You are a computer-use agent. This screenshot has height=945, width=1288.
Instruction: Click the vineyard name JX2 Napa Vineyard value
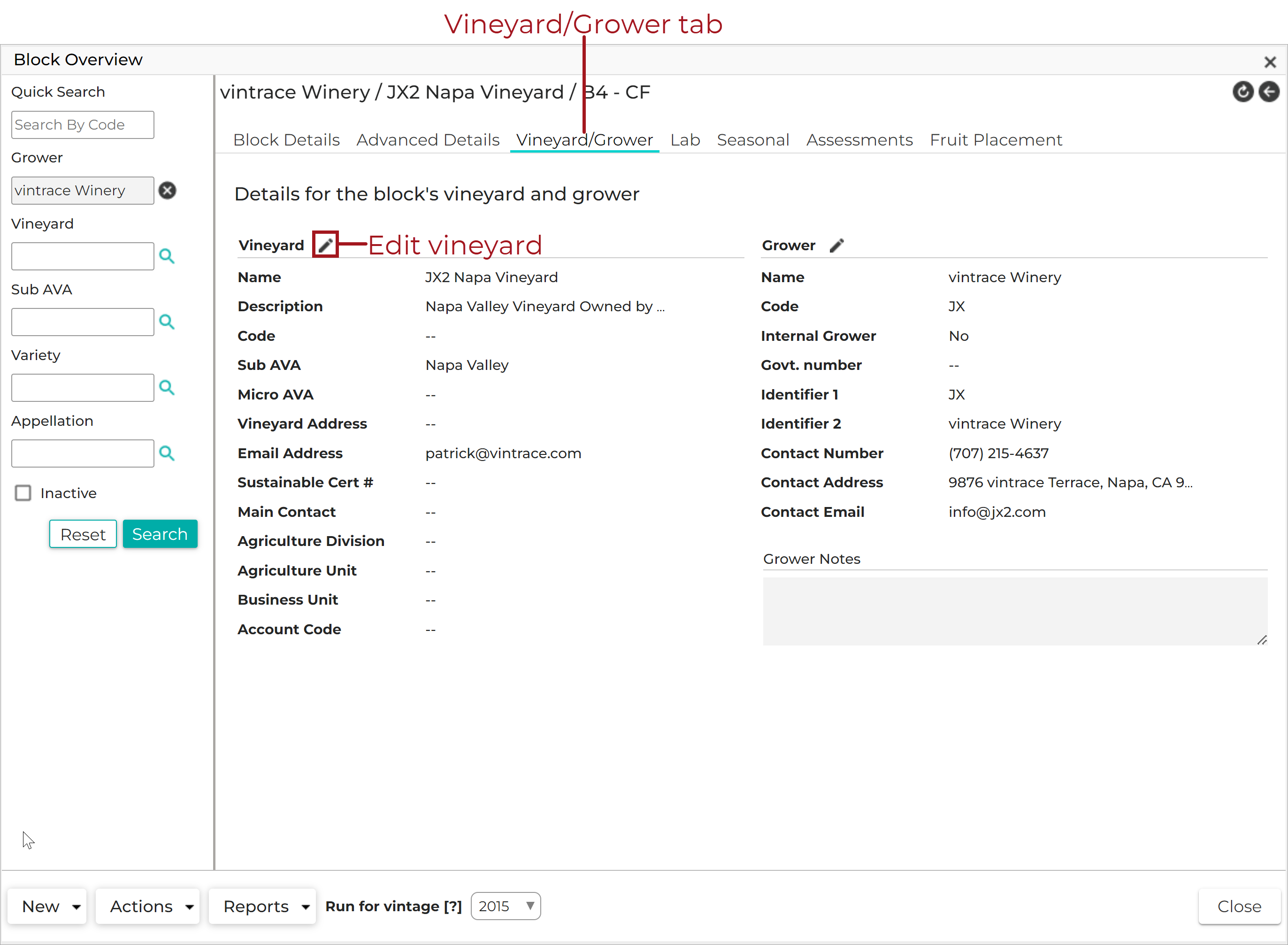[491, 277]
